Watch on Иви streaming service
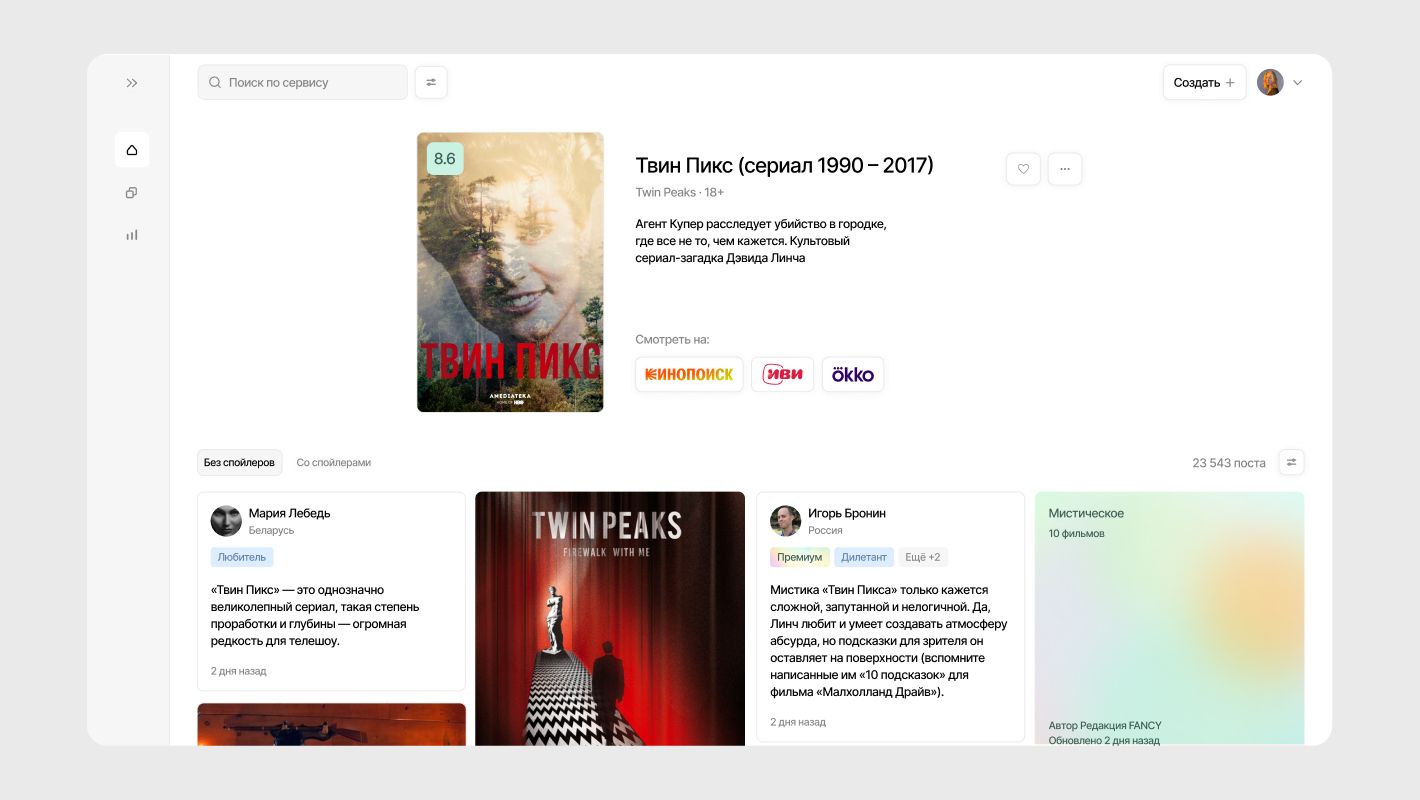The width and height of the screenshot is (1420, 800). pos(782,375)
